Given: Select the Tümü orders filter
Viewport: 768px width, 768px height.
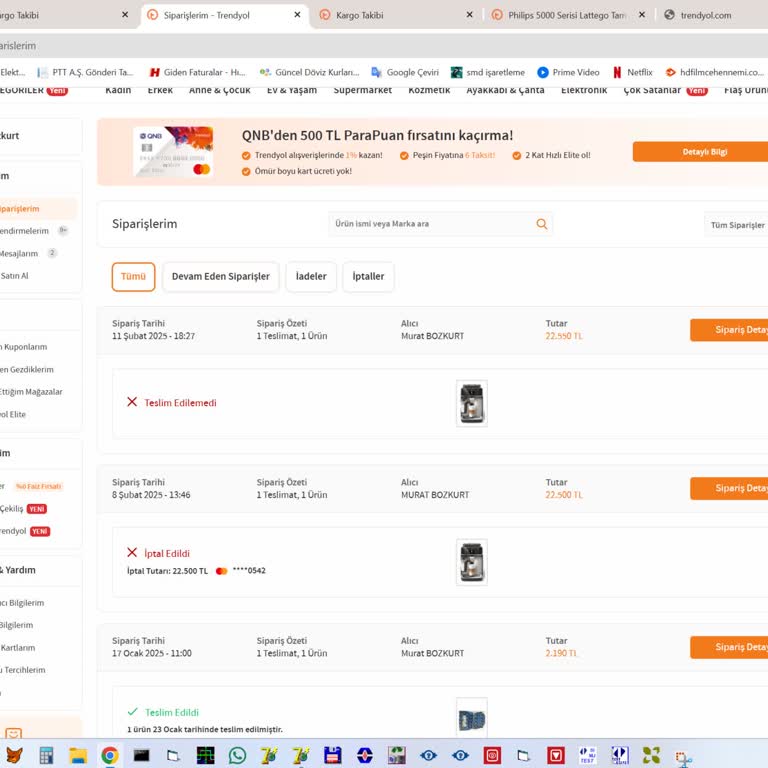Looking at the screenshot, I should [133, 277].
